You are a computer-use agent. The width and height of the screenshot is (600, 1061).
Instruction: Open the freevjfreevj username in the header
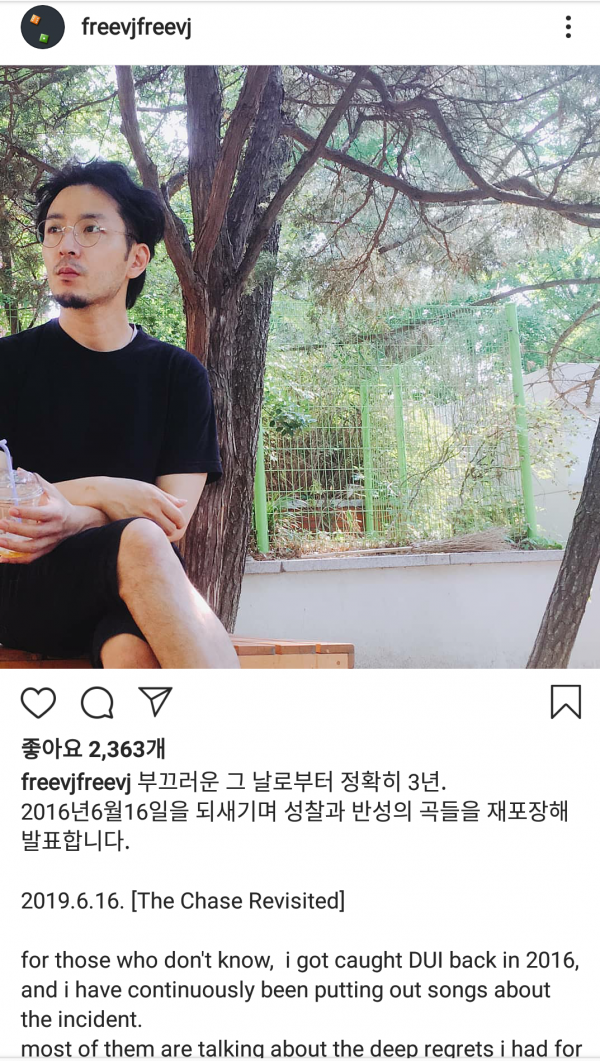[x=136, y=27]
